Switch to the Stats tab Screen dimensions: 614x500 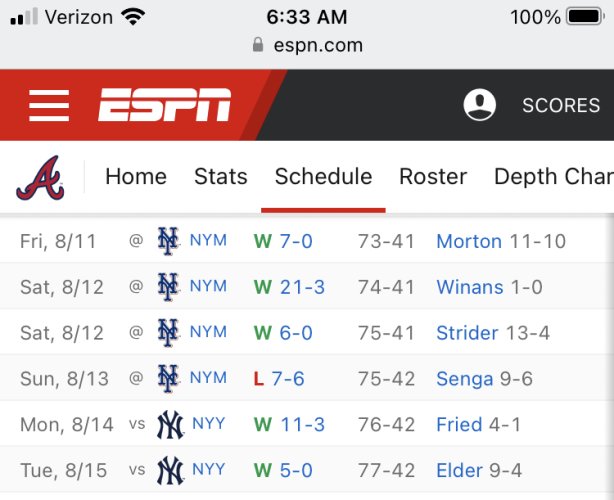pyautogui.click(x=221, y=177)
